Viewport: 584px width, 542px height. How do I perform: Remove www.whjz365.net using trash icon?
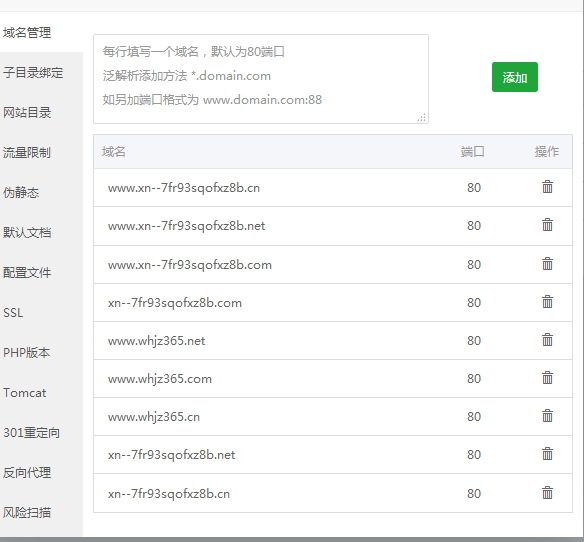pyautogui.click(x=547, y=340)
